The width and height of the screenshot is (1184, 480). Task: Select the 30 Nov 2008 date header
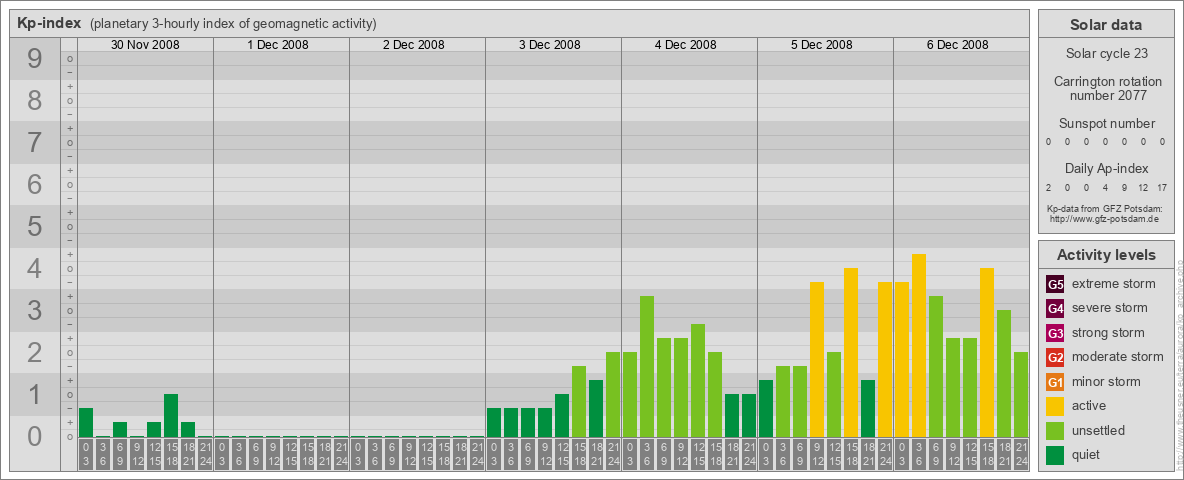145,45
